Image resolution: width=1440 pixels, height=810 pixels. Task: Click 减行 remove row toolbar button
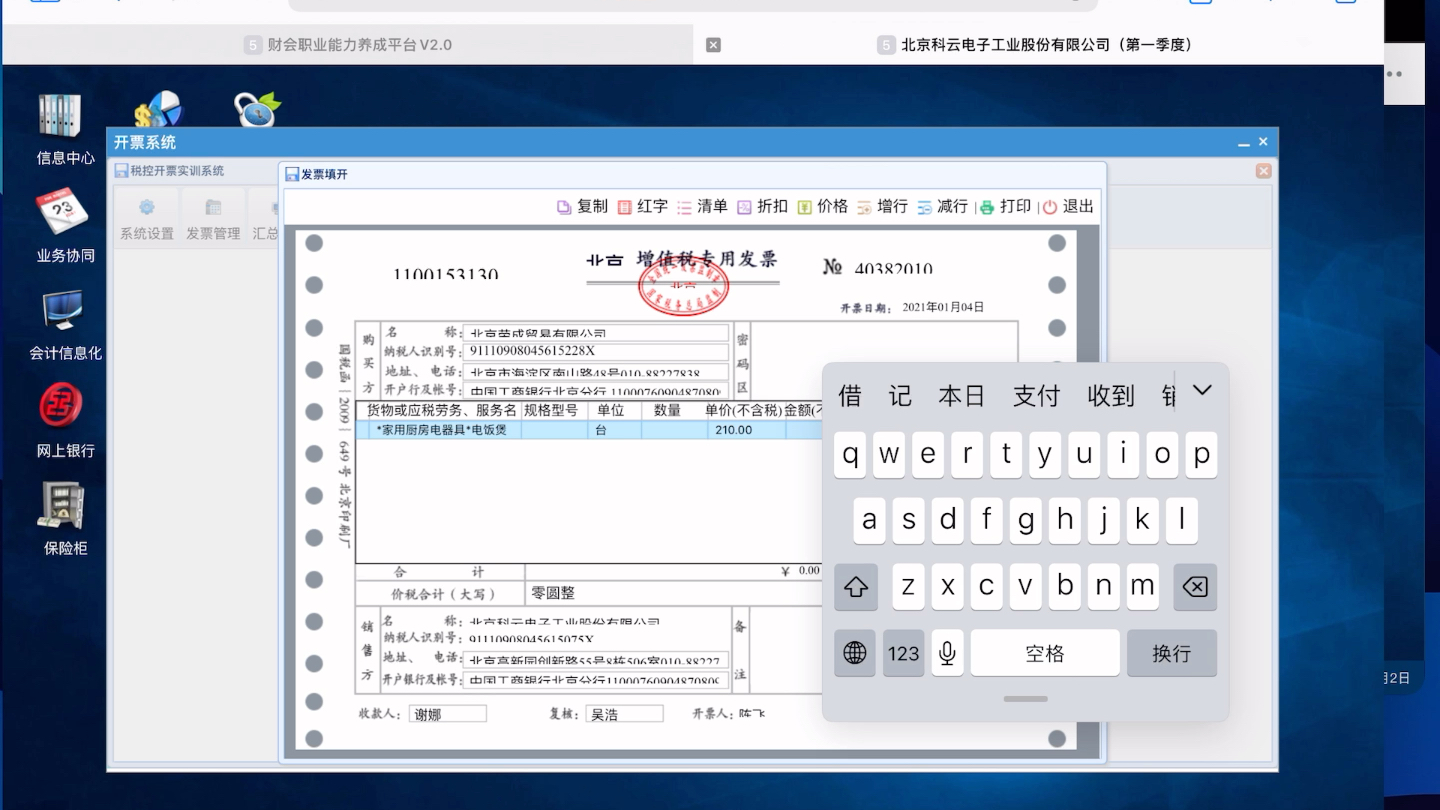tap(942, 207)
